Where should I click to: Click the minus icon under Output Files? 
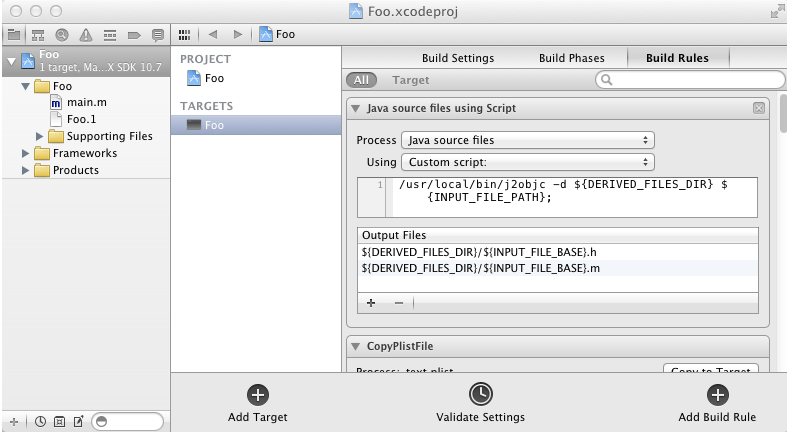(399, 303)
